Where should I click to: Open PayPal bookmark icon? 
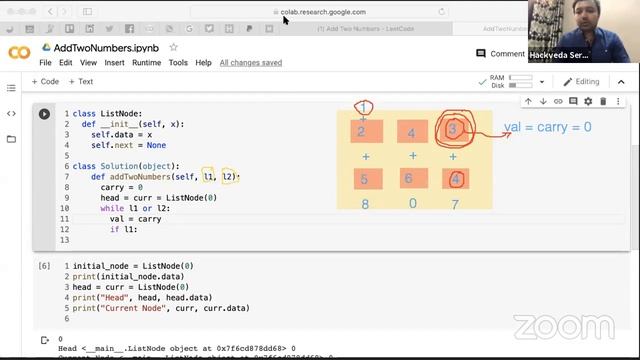pyautogui.click(x=249, y=29)
